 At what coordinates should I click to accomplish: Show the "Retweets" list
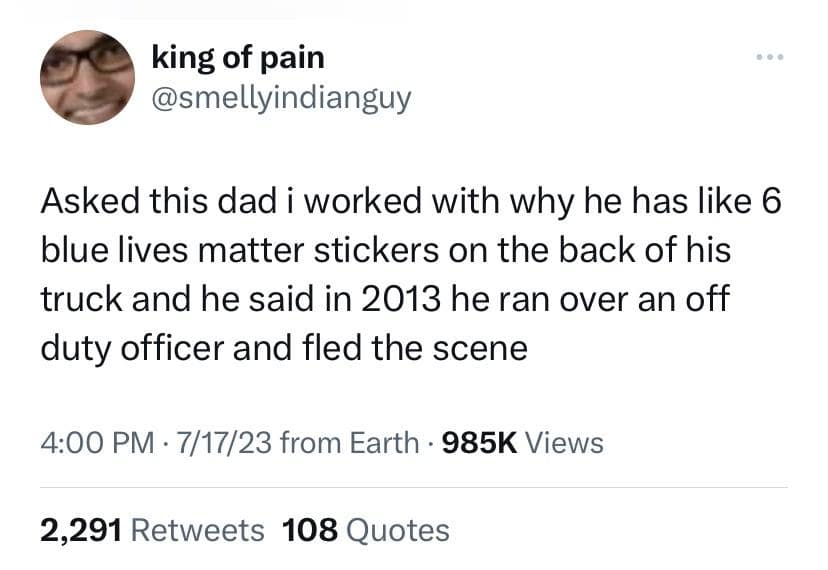click(x=198, y=529)
